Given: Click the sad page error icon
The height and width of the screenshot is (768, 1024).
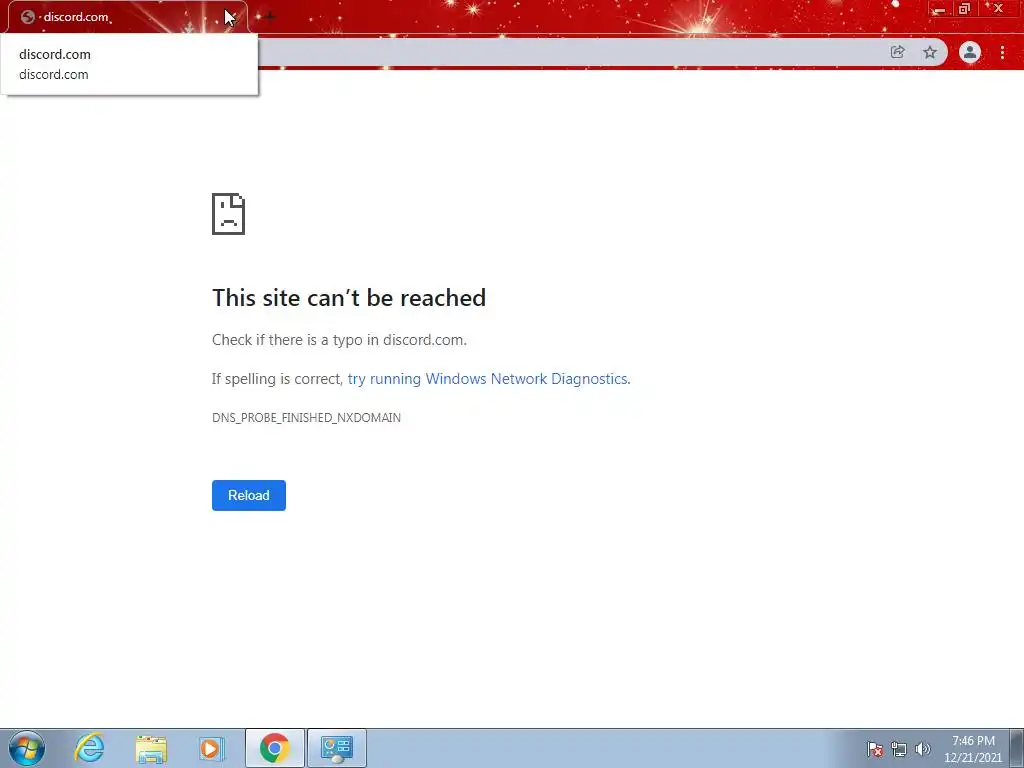Looking at the screenshot, I should click(x=229, y=214).
